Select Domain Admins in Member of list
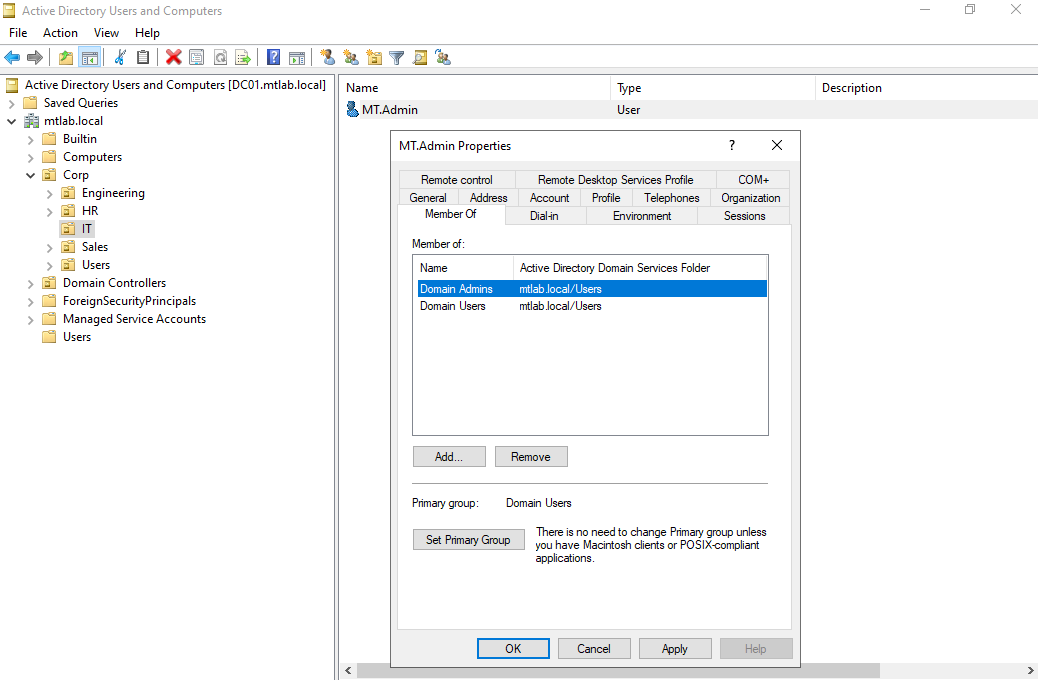 click(590, 289)
